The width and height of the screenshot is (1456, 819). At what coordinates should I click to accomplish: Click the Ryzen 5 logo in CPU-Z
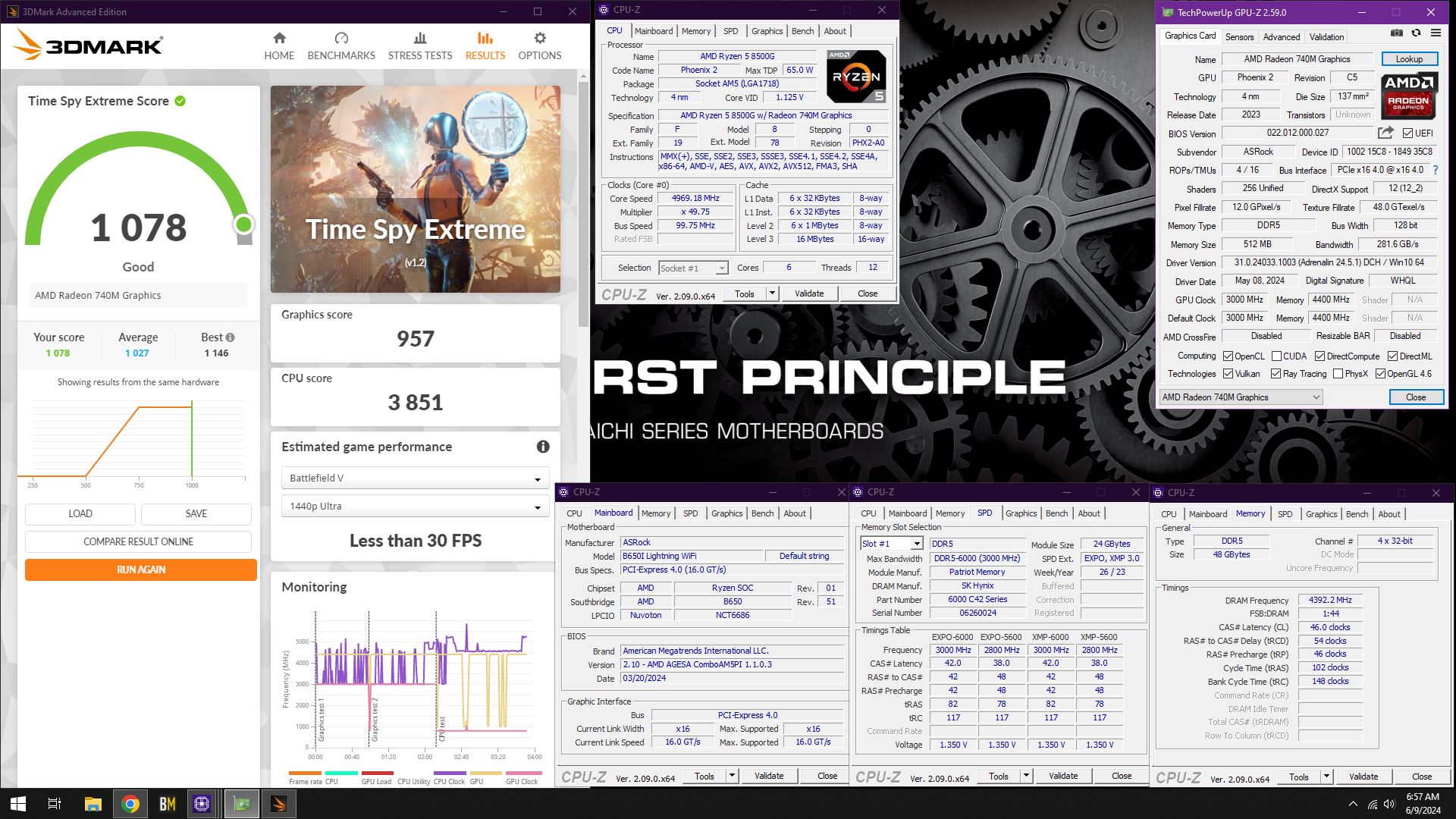point(855,77)
